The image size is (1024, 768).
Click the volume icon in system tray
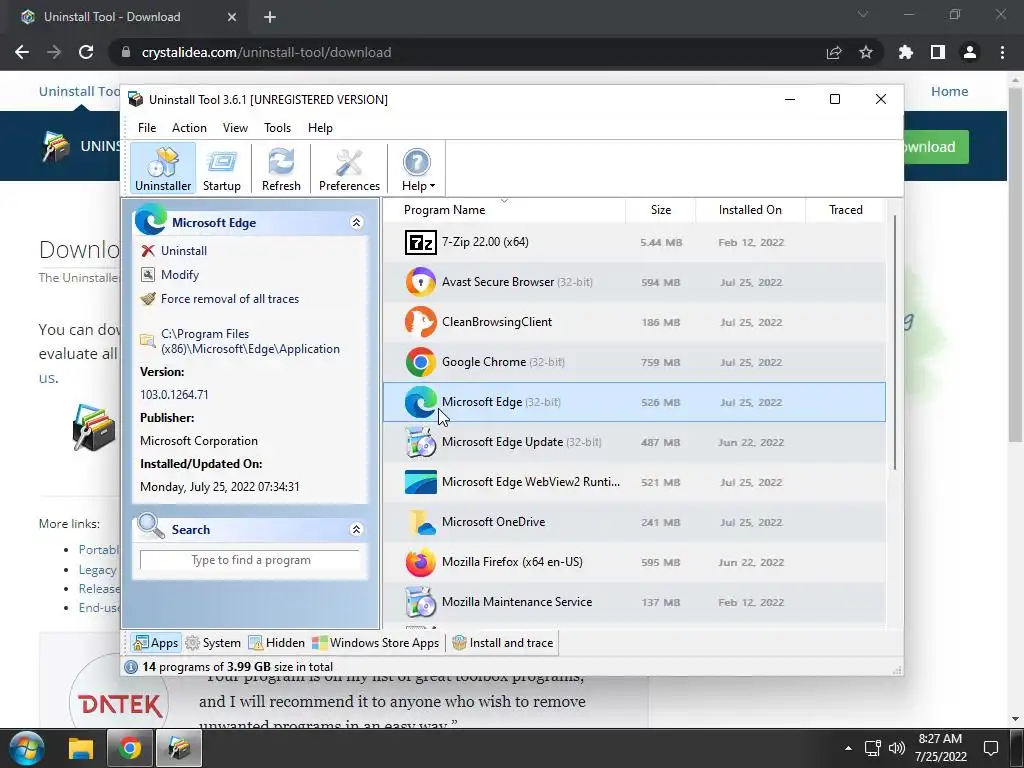897,748
